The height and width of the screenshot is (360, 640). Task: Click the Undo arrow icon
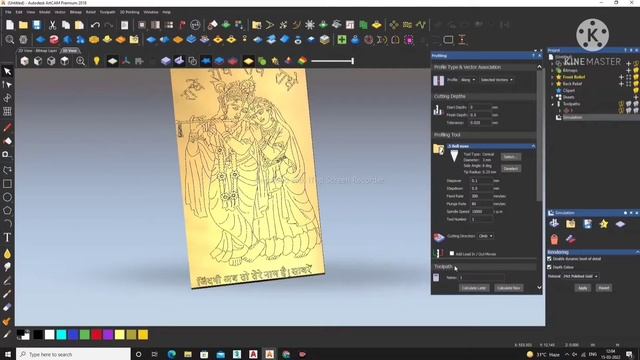point(95,25)
